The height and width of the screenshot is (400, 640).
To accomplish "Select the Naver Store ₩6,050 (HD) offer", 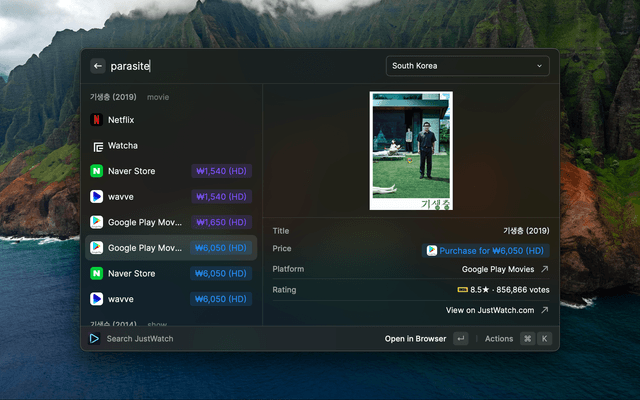I will (x=170, y=273).
